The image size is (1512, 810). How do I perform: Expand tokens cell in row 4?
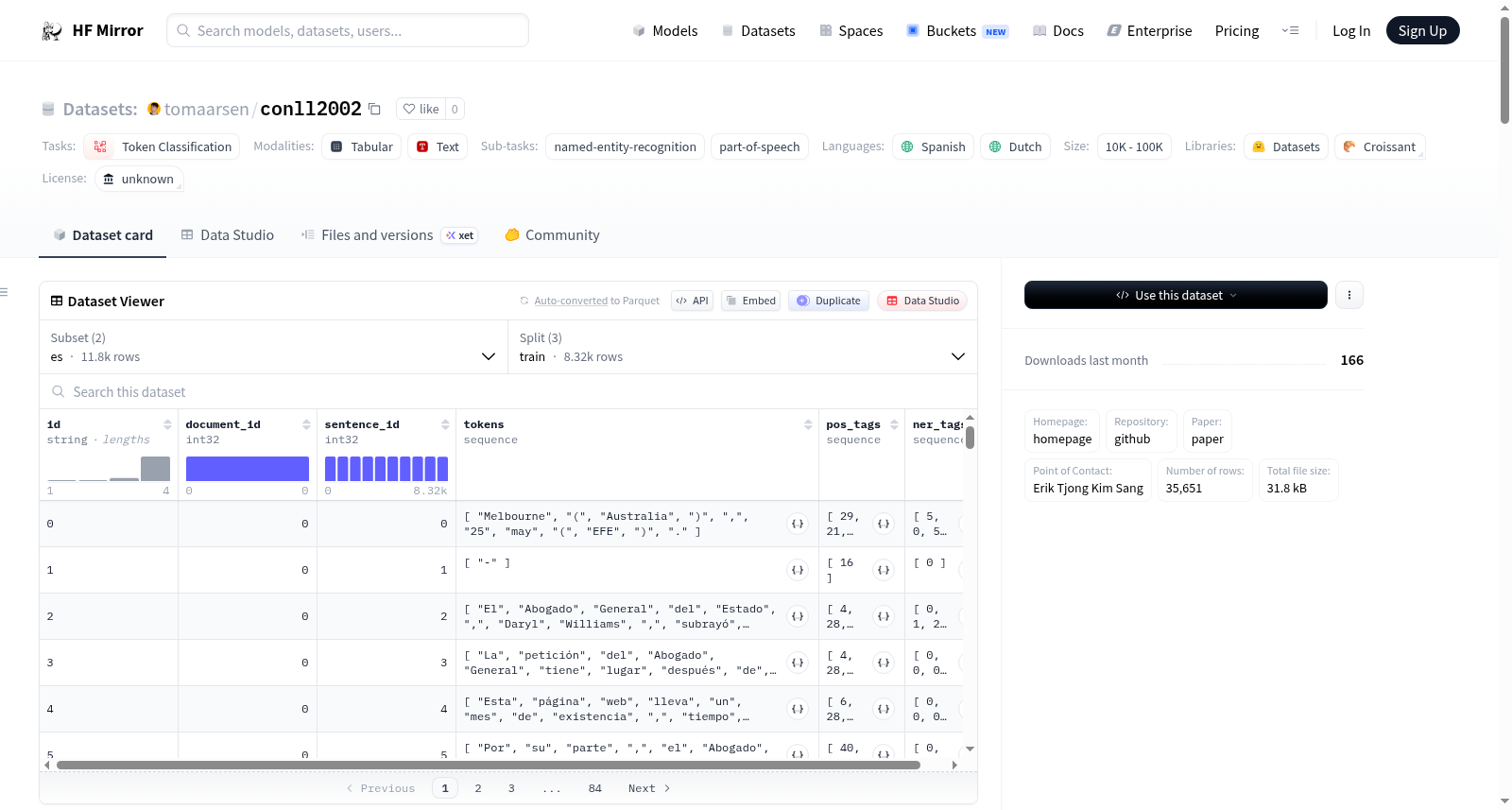798,709
